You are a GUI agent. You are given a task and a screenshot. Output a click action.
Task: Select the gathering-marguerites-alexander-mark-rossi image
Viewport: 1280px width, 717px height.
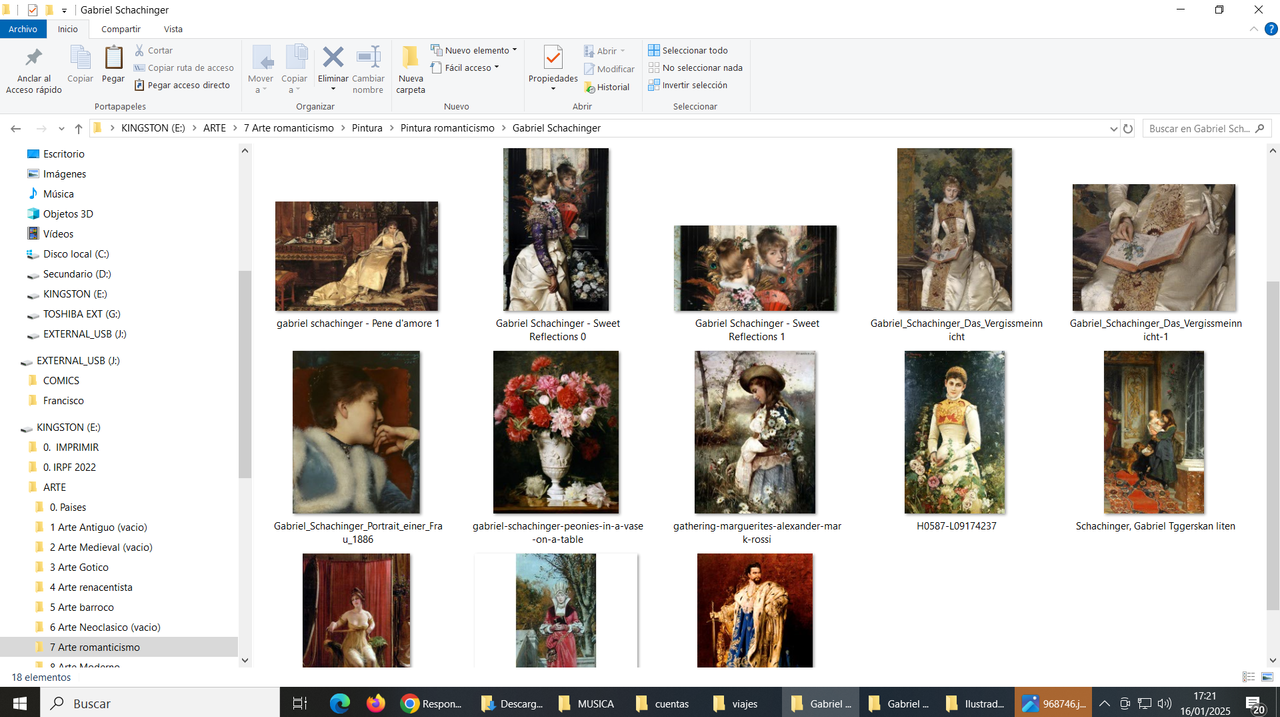click(x=755, y=432)
